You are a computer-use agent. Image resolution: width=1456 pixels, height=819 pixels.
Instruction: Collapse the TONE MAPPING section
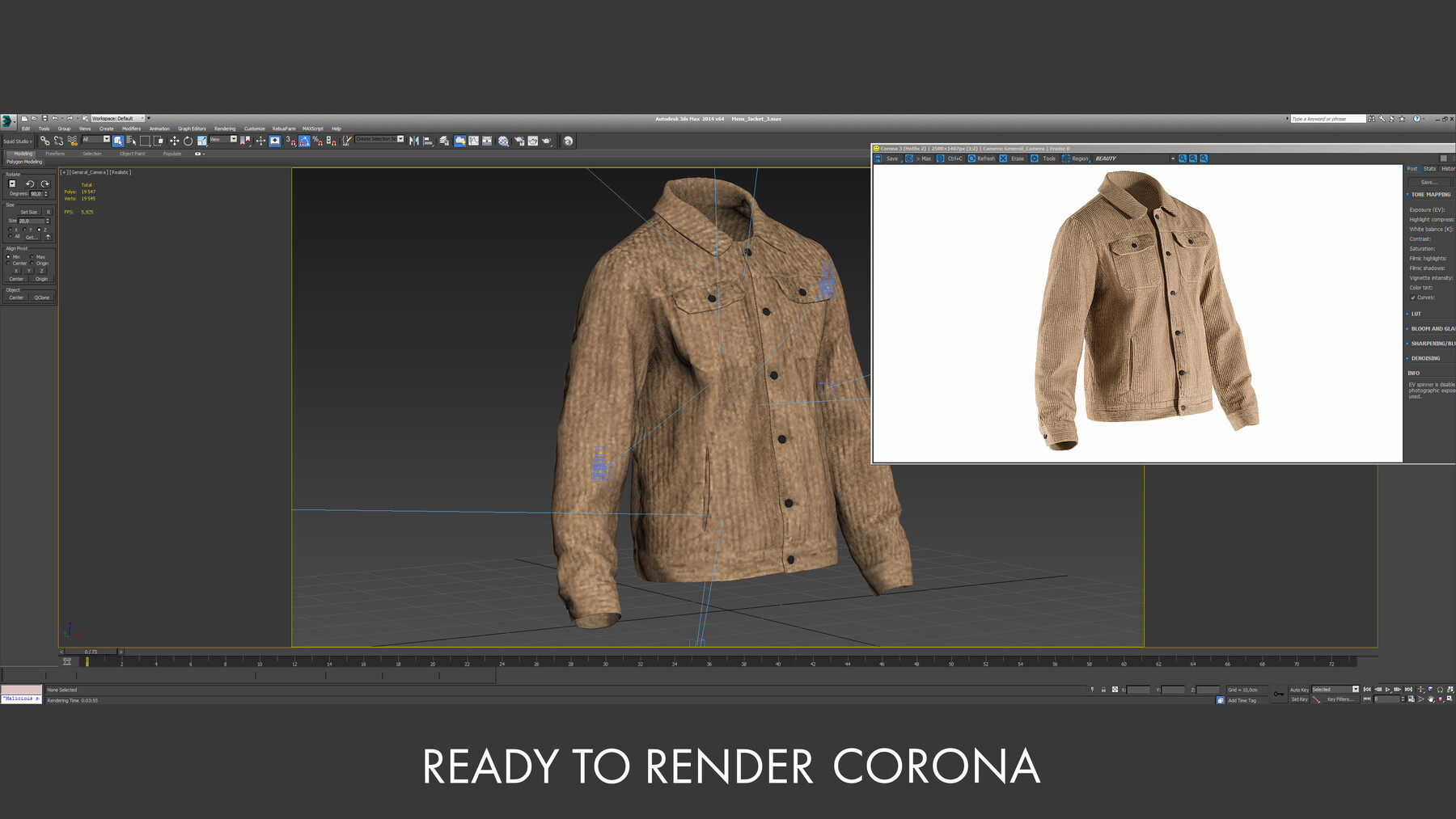click(1428, 195)
